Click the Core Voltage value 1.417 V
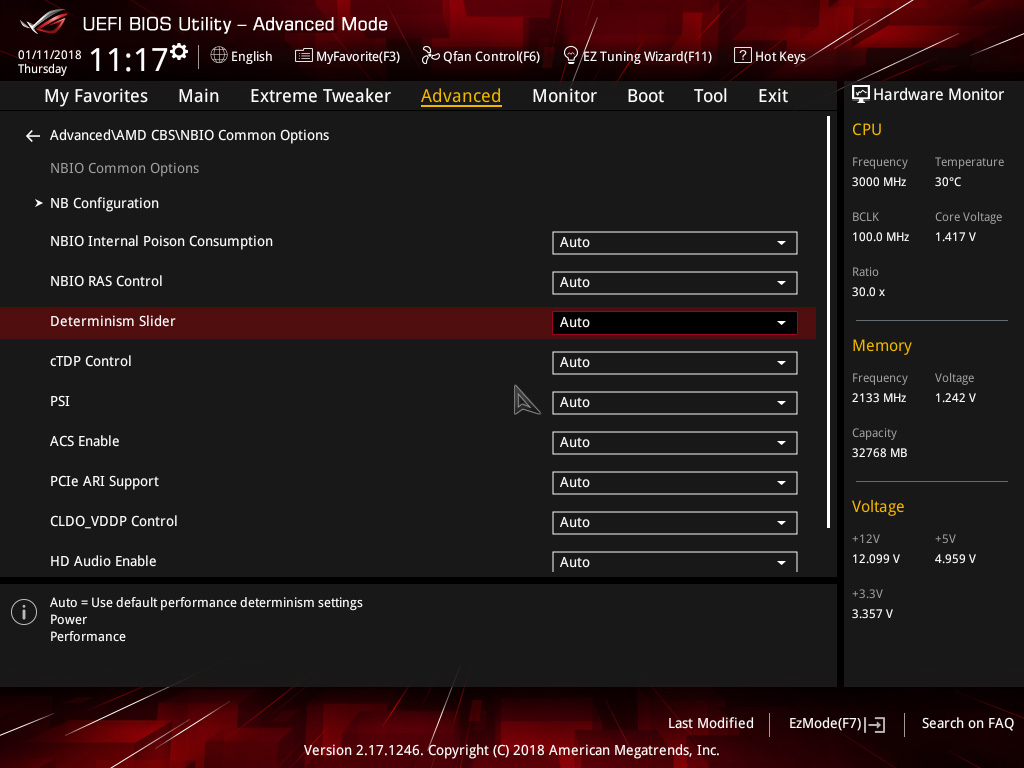This screenshot has height=768, width=1024. [x=955, y=237]
